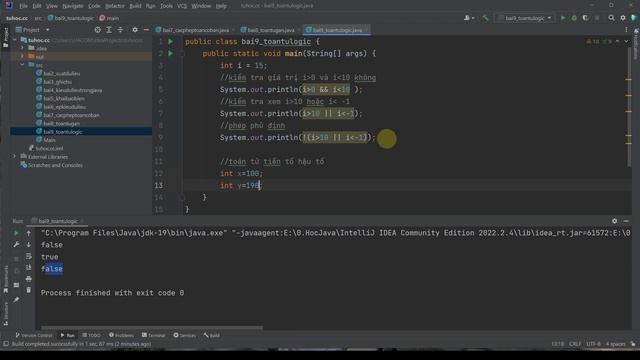Open Version Control tool window
The height and width of the screenshot is (360, 640).
33,335
